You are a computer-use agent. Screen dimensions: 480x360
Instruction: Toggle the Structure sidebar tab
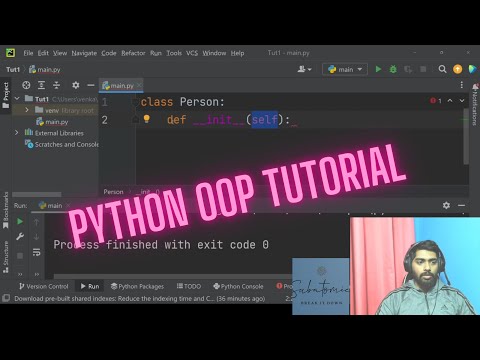click(x=6, y=257)
